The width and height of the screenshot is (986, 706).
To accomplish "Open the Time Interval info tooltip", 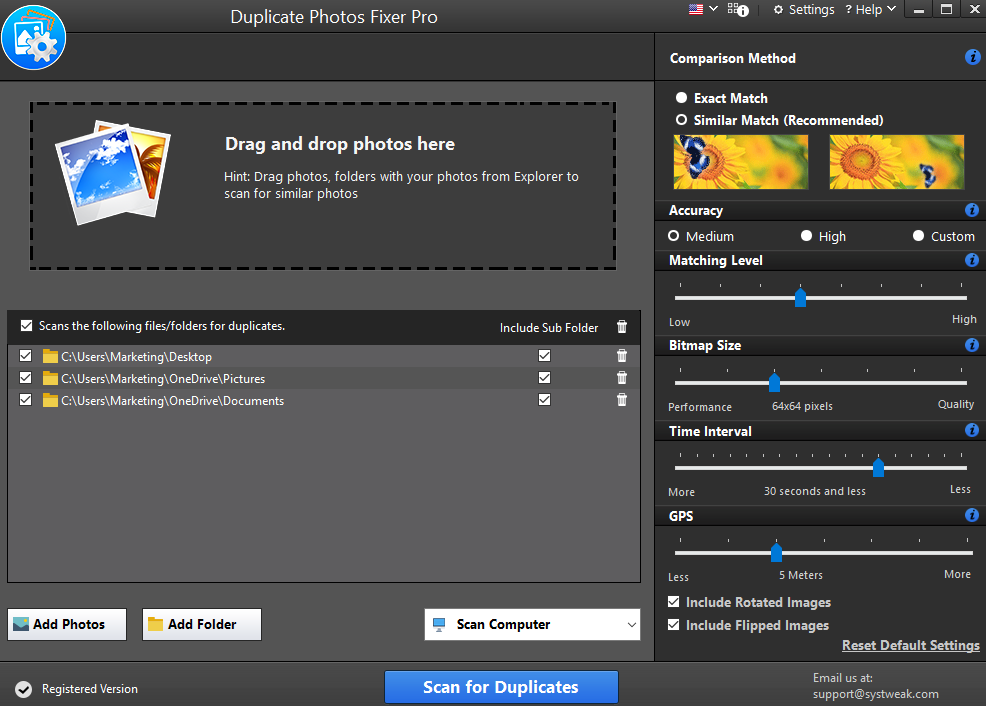I will 971,431.
